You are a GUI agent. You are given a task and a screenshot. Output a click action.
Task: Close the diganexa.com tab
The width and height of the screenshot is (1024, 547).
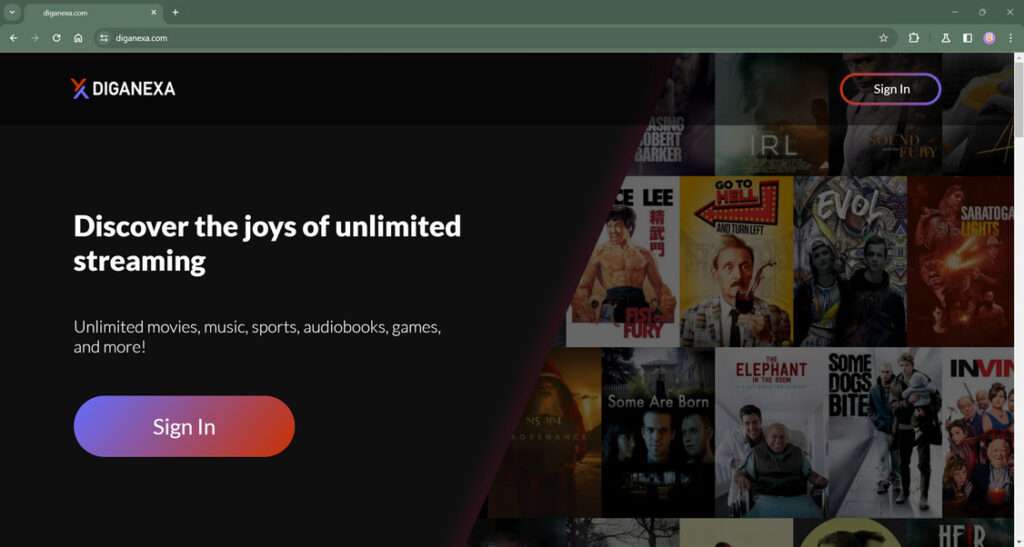click(x=154, y=12)
